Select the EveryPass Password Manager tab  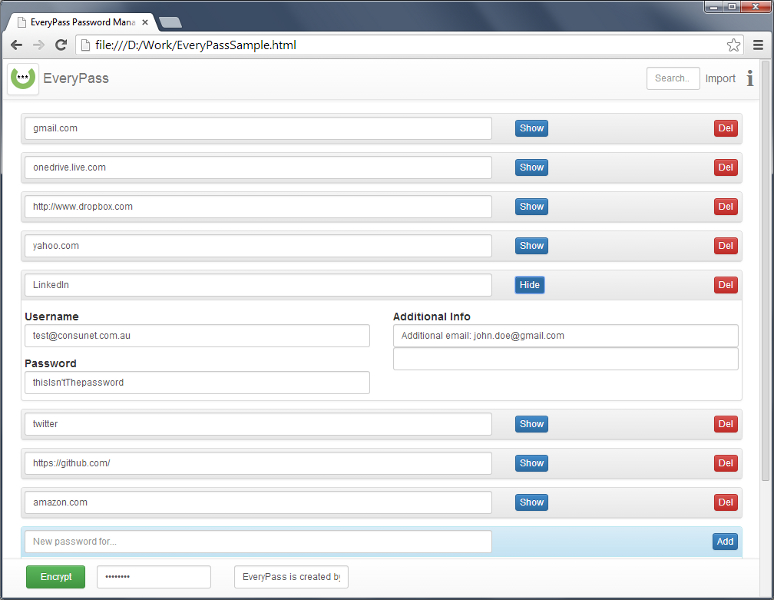coord(82,22)
